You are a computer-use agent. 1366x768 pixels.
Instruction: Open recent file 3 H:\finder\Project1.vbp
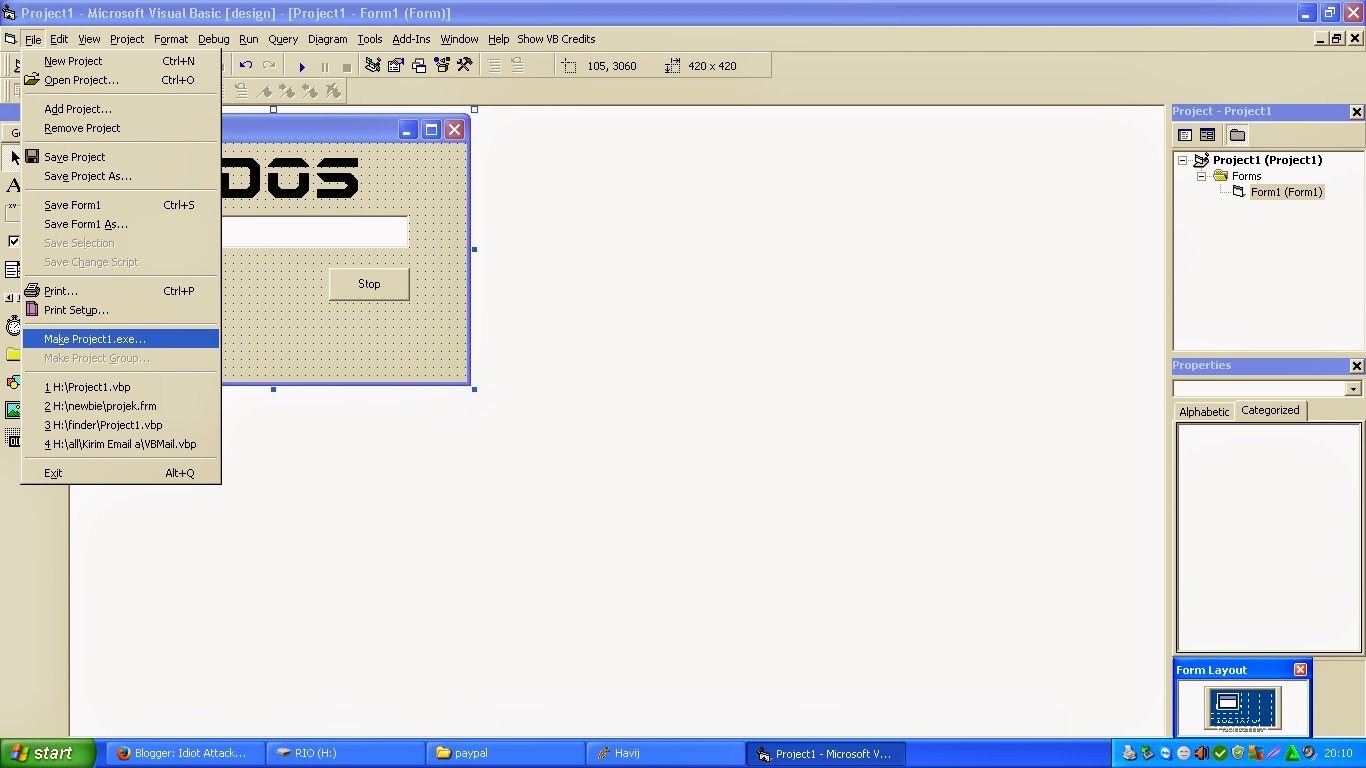120,425
